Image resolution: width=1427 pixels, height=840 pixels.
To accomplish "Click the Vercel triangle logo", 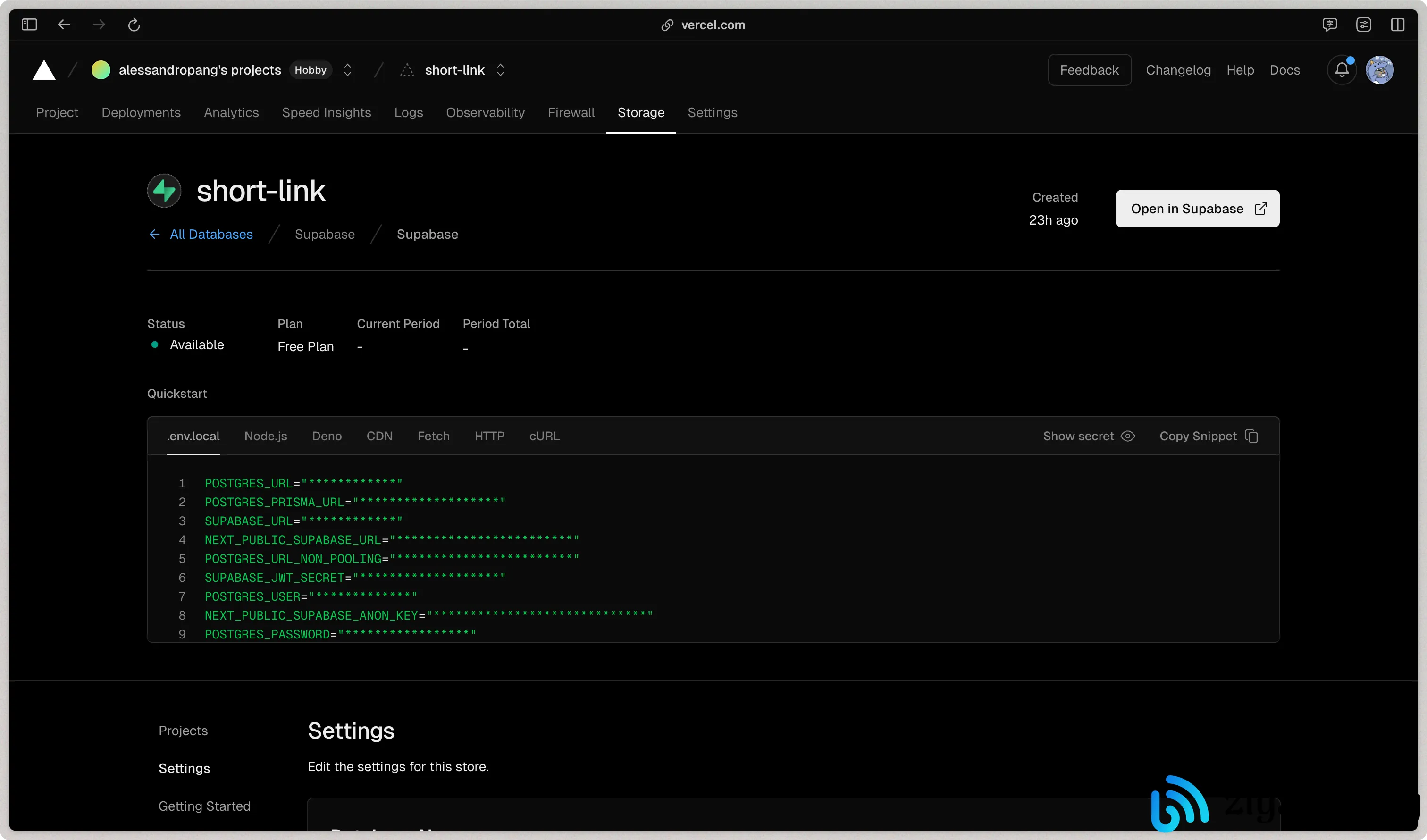I will point(43,70).
